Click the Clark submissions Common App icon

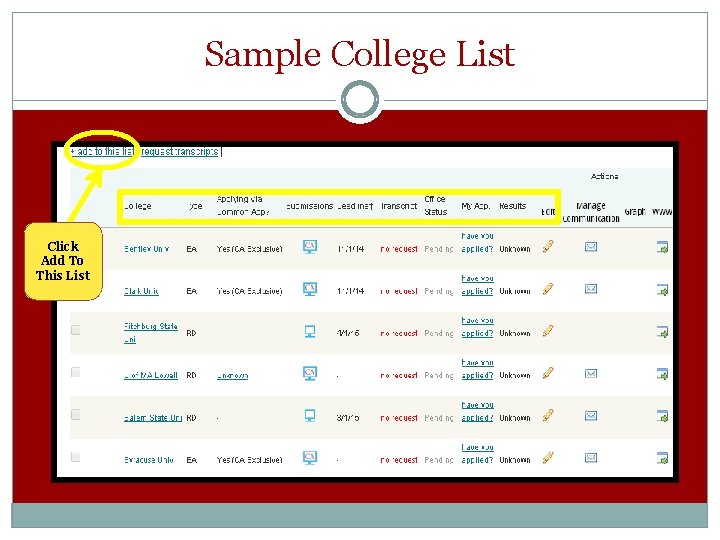point(310,289)
